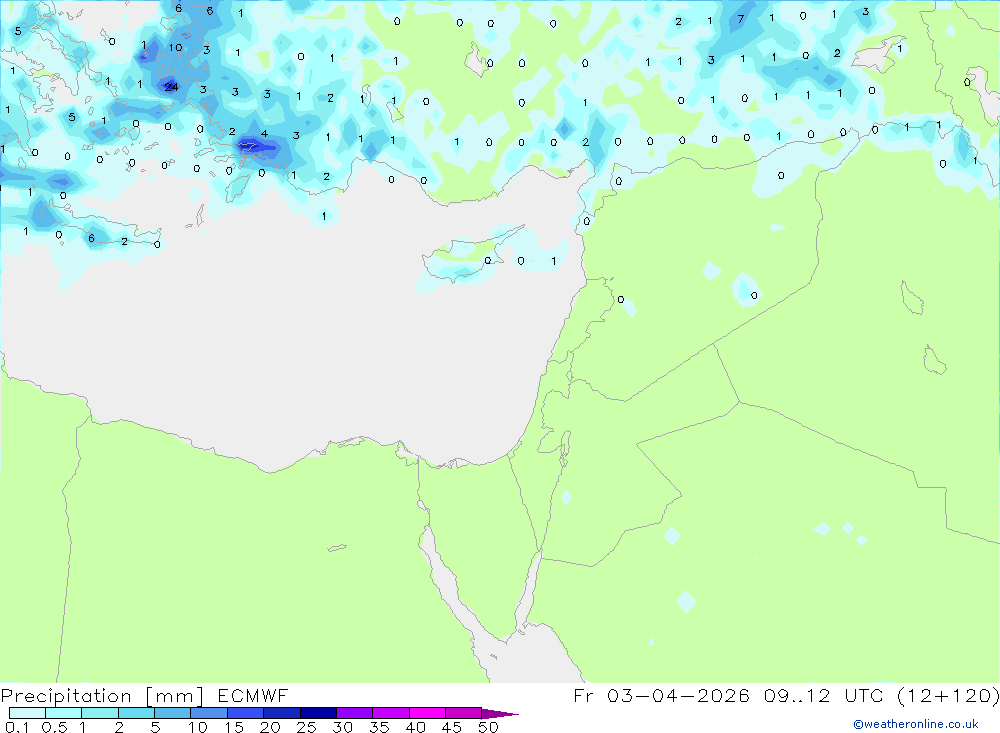This screenshot has height=733, width=1000.
Task: Select the 2–5 mm legend color swatch
Action: pos(136,713)
